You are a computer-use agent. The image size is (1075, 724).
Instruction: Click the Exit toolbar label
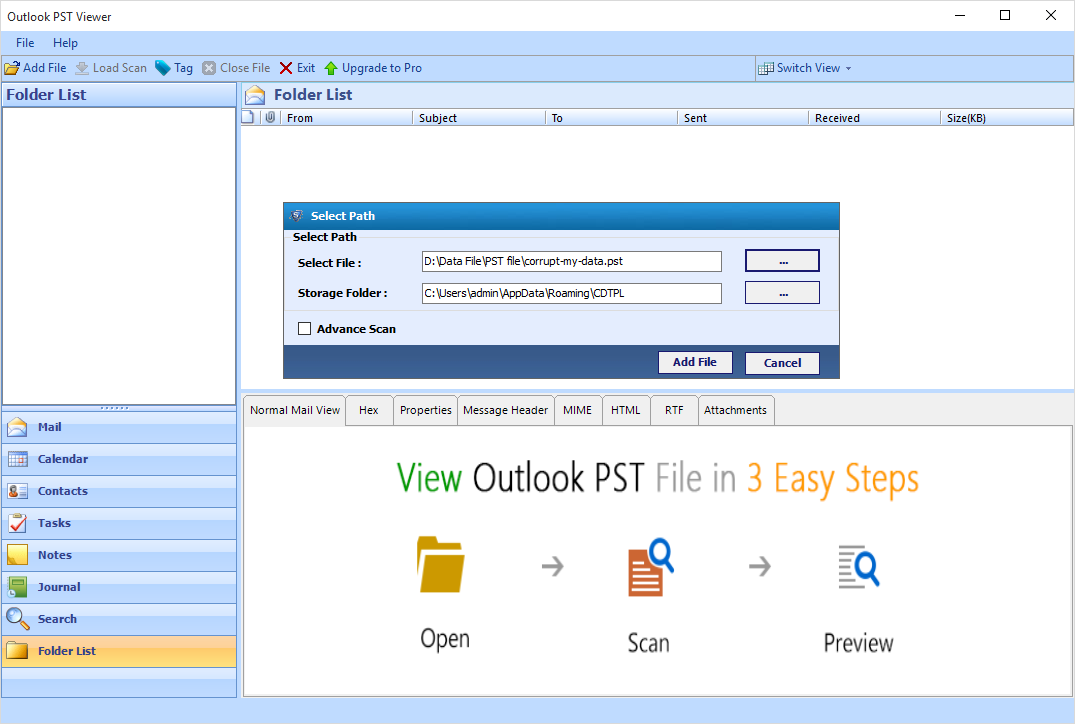[x=306, y=68]
